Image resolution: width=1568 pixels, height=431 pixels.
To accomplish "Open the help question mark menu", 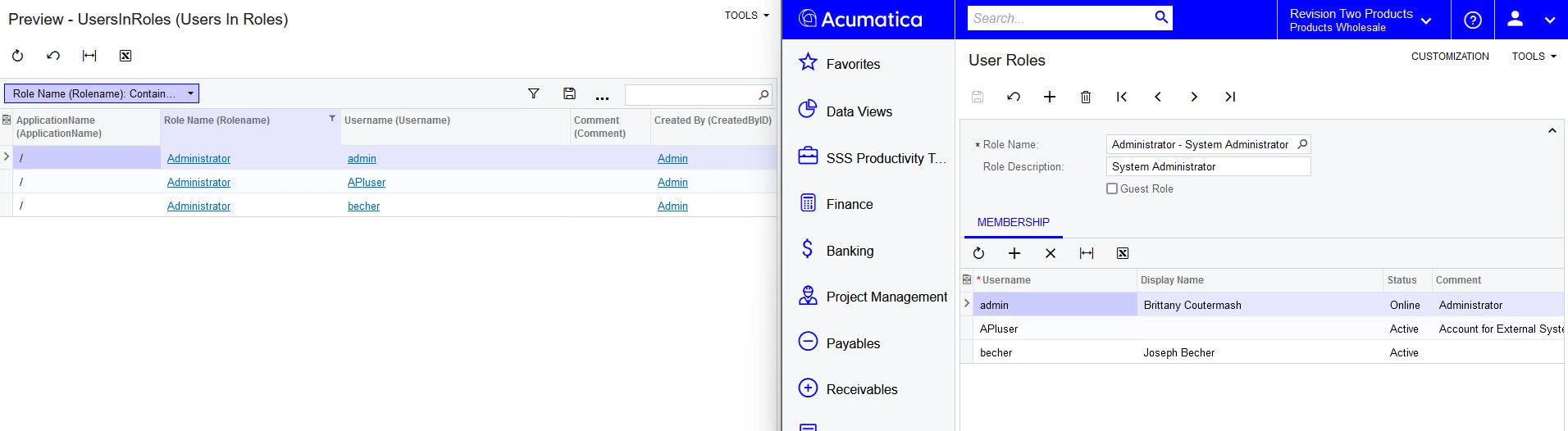I will (x=1473, y=20).
